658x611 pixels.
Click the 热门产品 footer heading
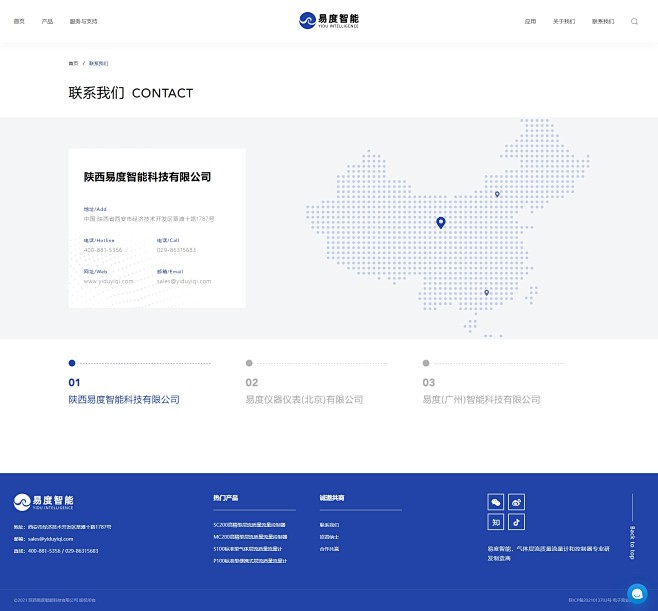(x=226, y=498)
